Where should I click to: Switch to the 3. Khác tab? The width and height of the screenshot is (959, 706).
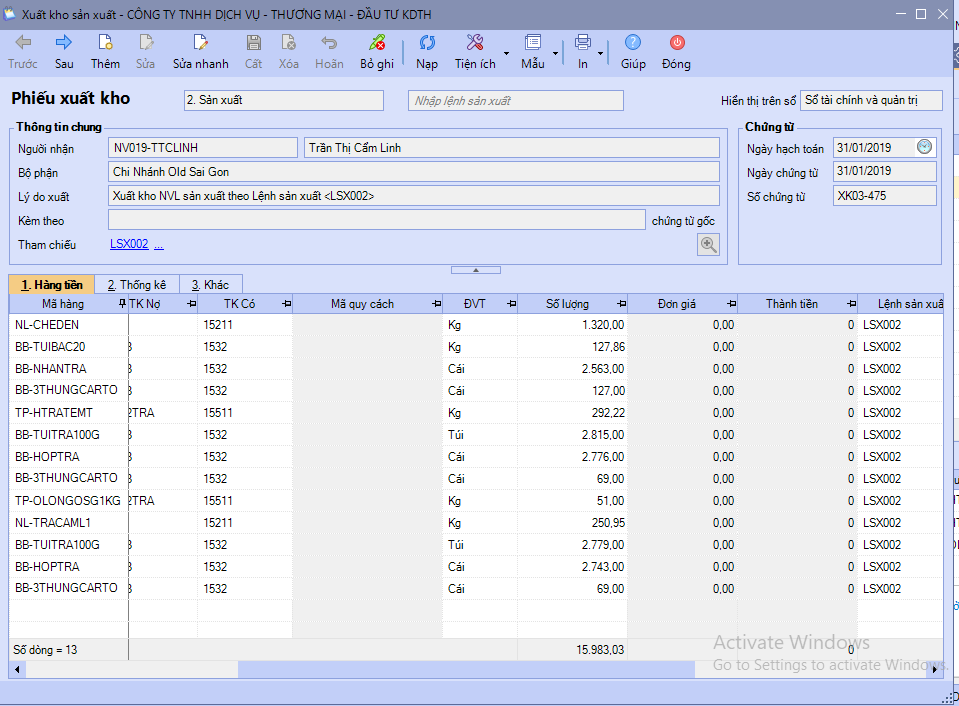[210, 284]
